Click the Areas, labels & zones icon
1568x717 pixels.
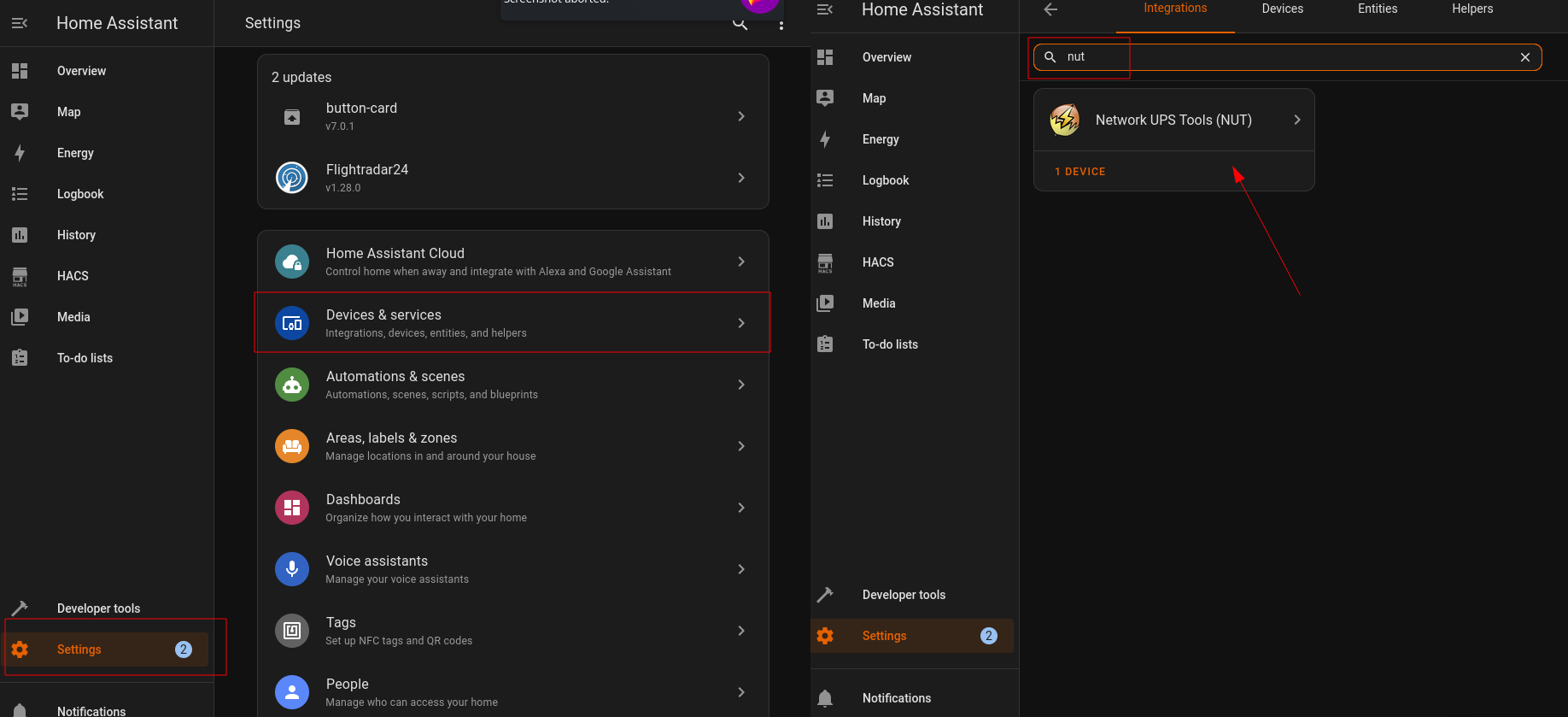point(292,446)
